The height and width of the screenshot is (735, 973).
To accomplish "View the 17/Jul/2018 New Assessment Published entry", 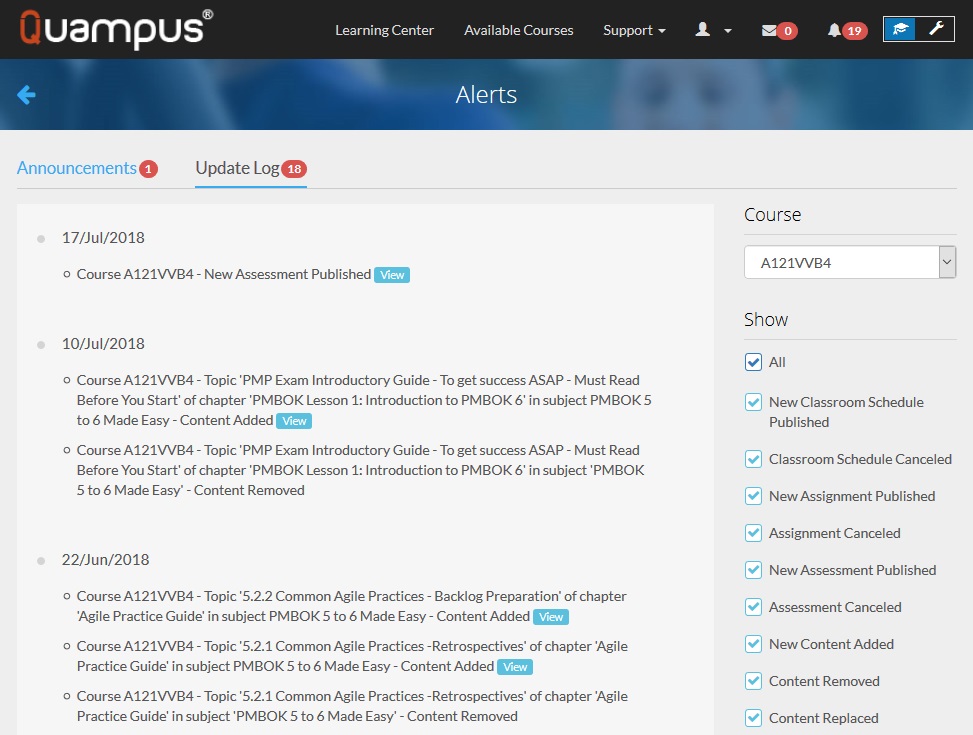I will click(392, 275).
